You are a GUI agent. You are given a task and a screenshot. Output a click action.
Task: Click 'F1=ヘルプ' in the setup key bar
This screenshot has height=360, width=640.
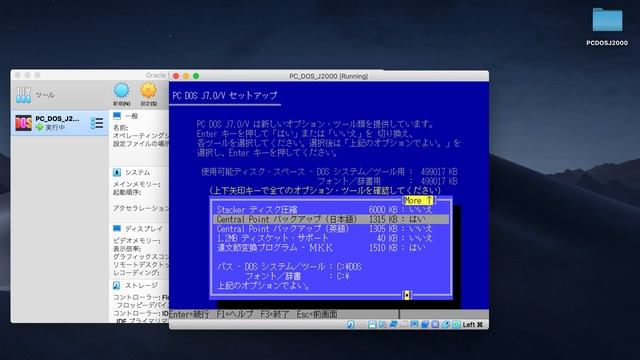234,314
